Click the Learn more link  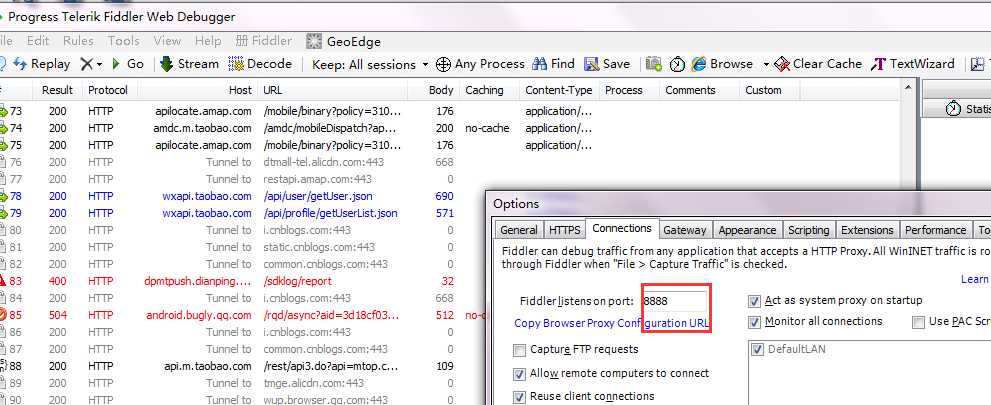975,279
